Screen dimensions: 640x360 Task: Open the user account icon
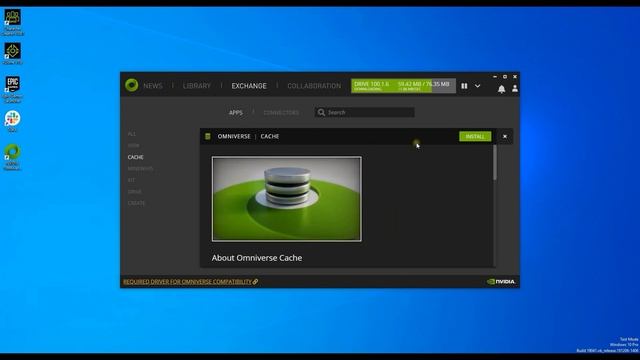(x=515, y=88)
